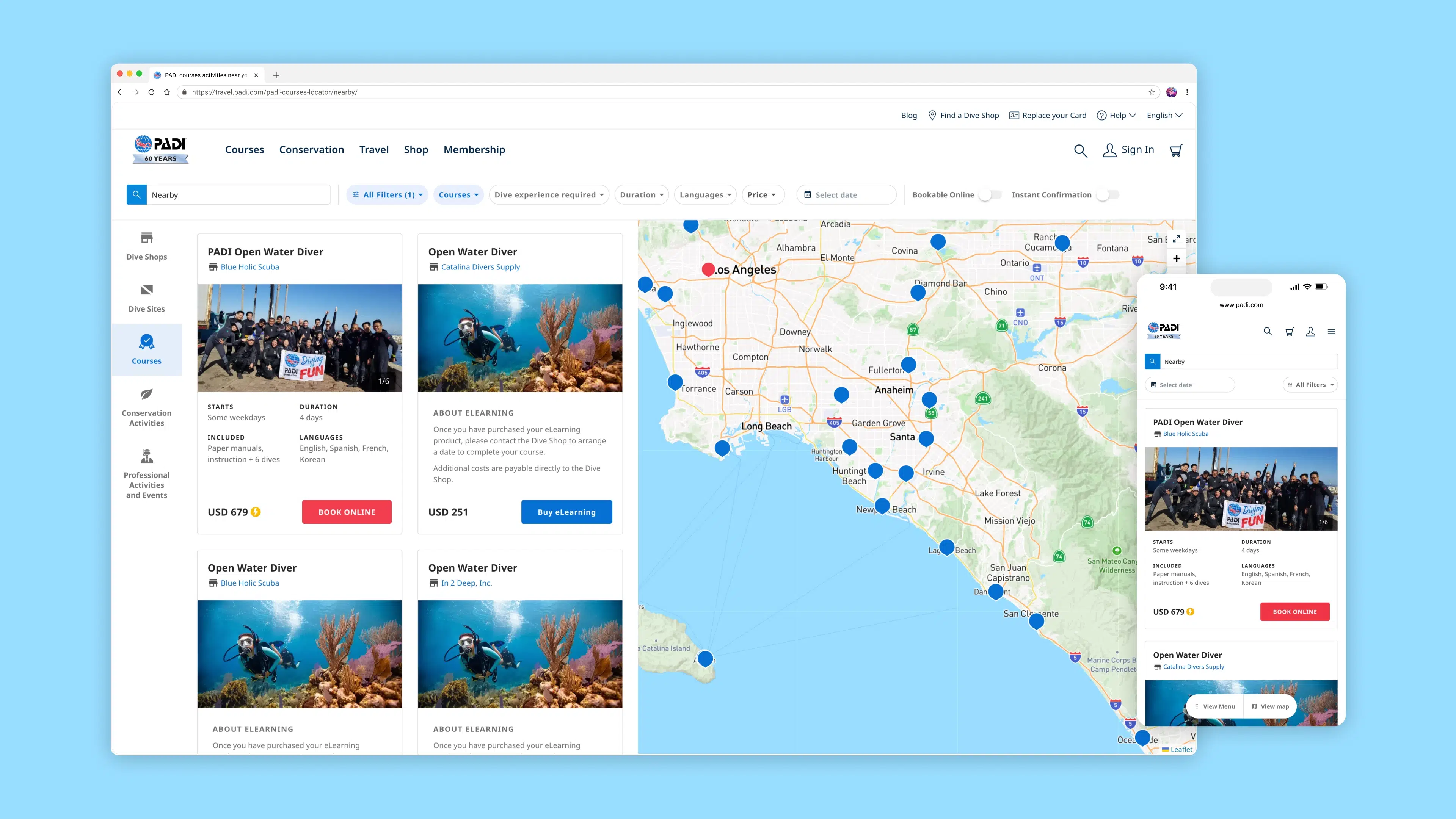Click Sign In
The width and height of the screenshot is (1456, 819).
[1128, 150]
